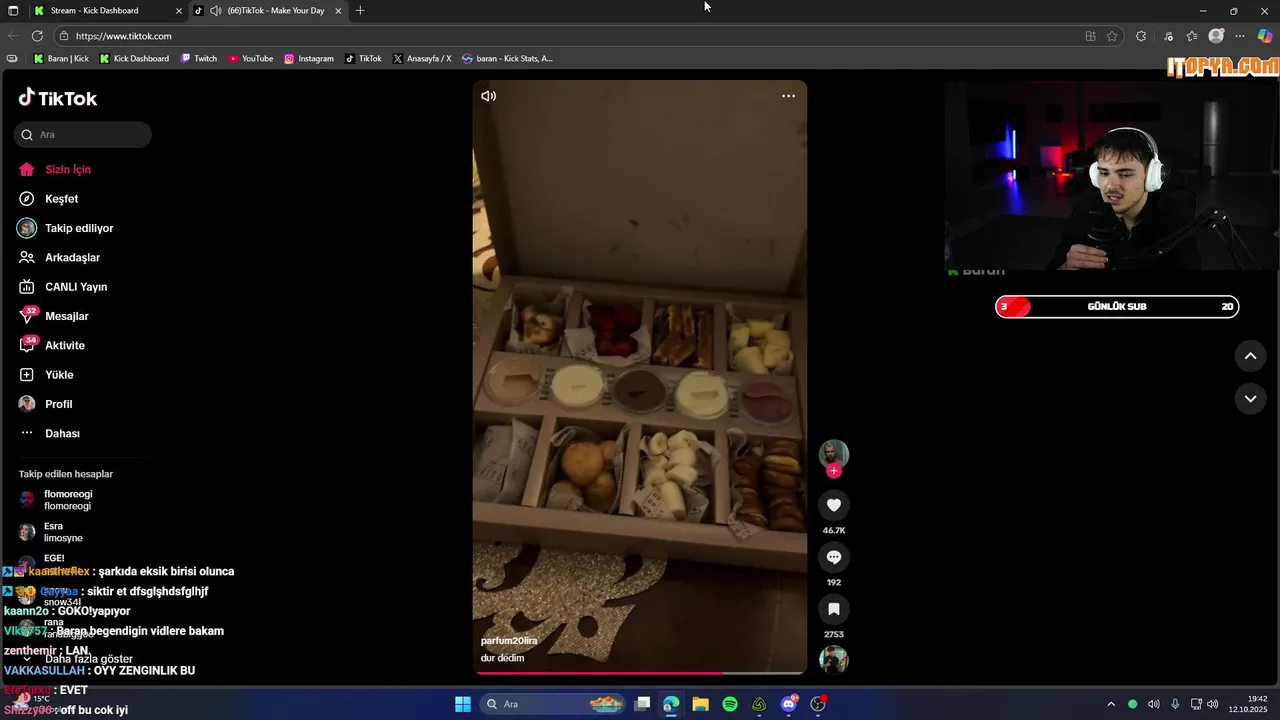Open baran - Kick Stats bookmark
1280x720 pixels.
[507, 59]
